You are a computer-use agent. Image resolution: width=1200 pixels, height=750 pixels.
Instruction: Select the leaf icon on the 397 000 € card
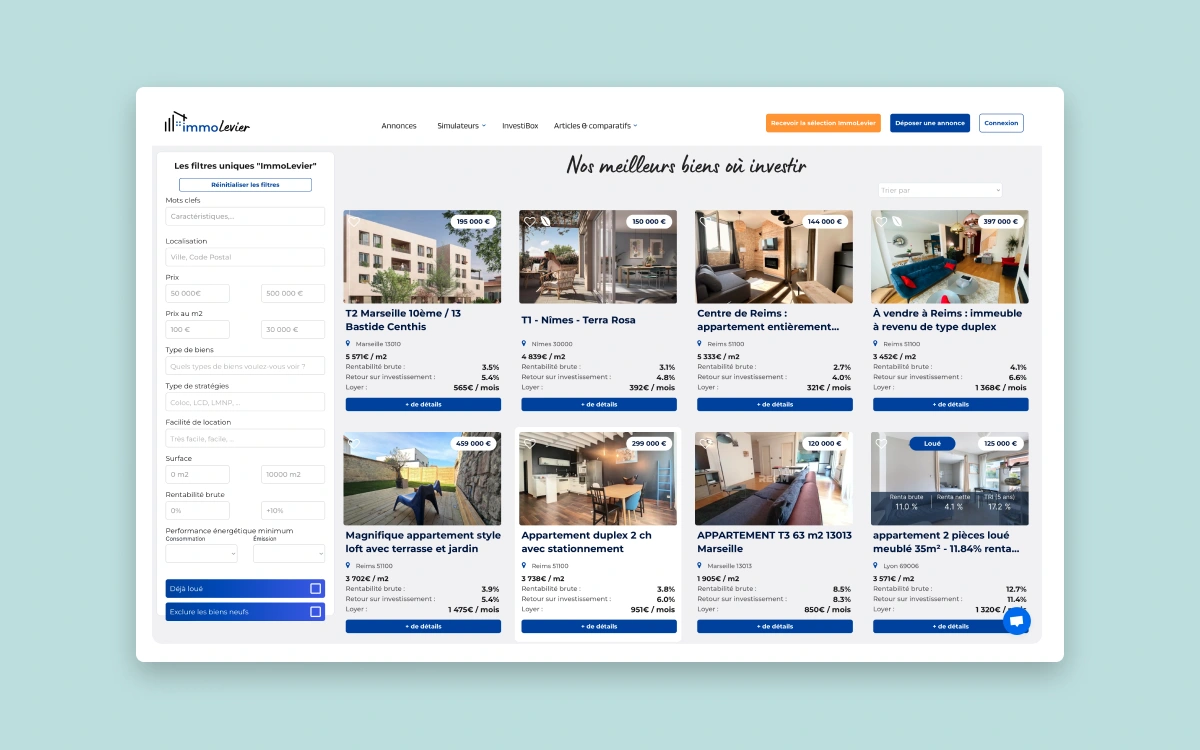pos(897,222)
